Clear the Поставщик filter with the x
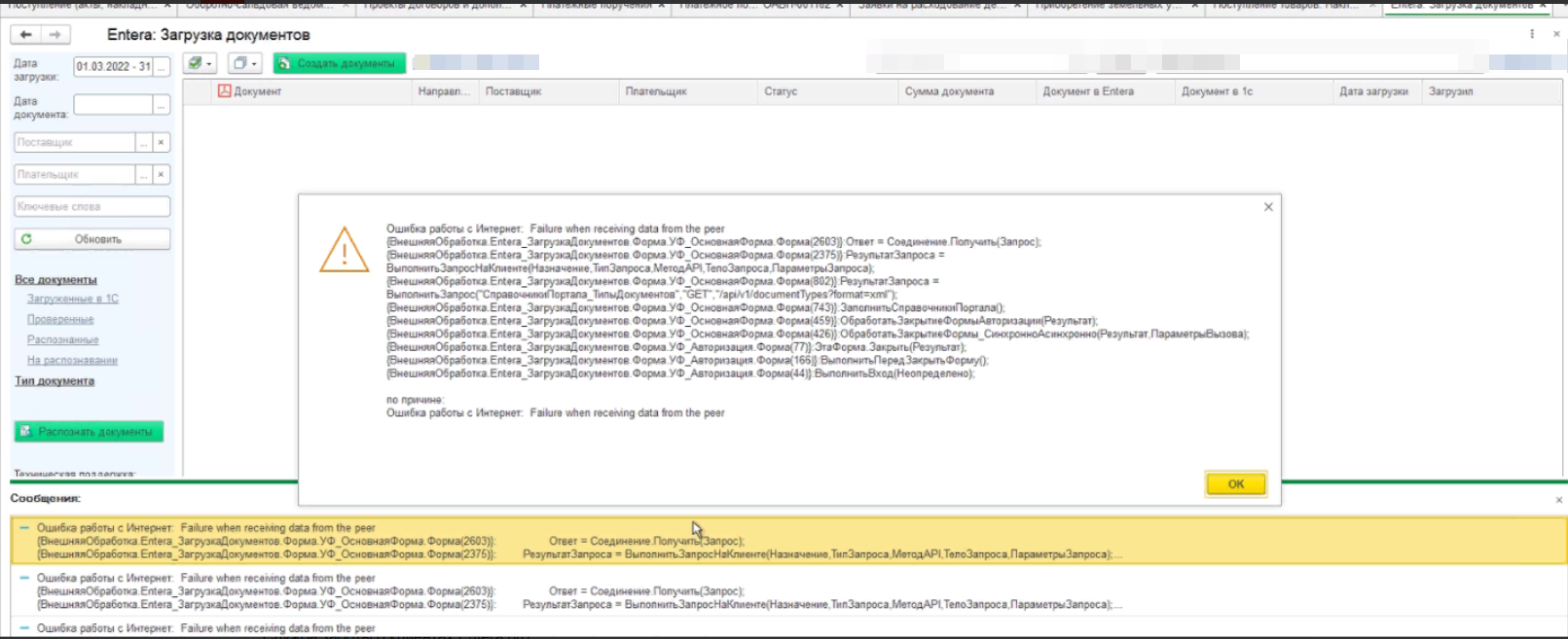 [x=162, y=142]
